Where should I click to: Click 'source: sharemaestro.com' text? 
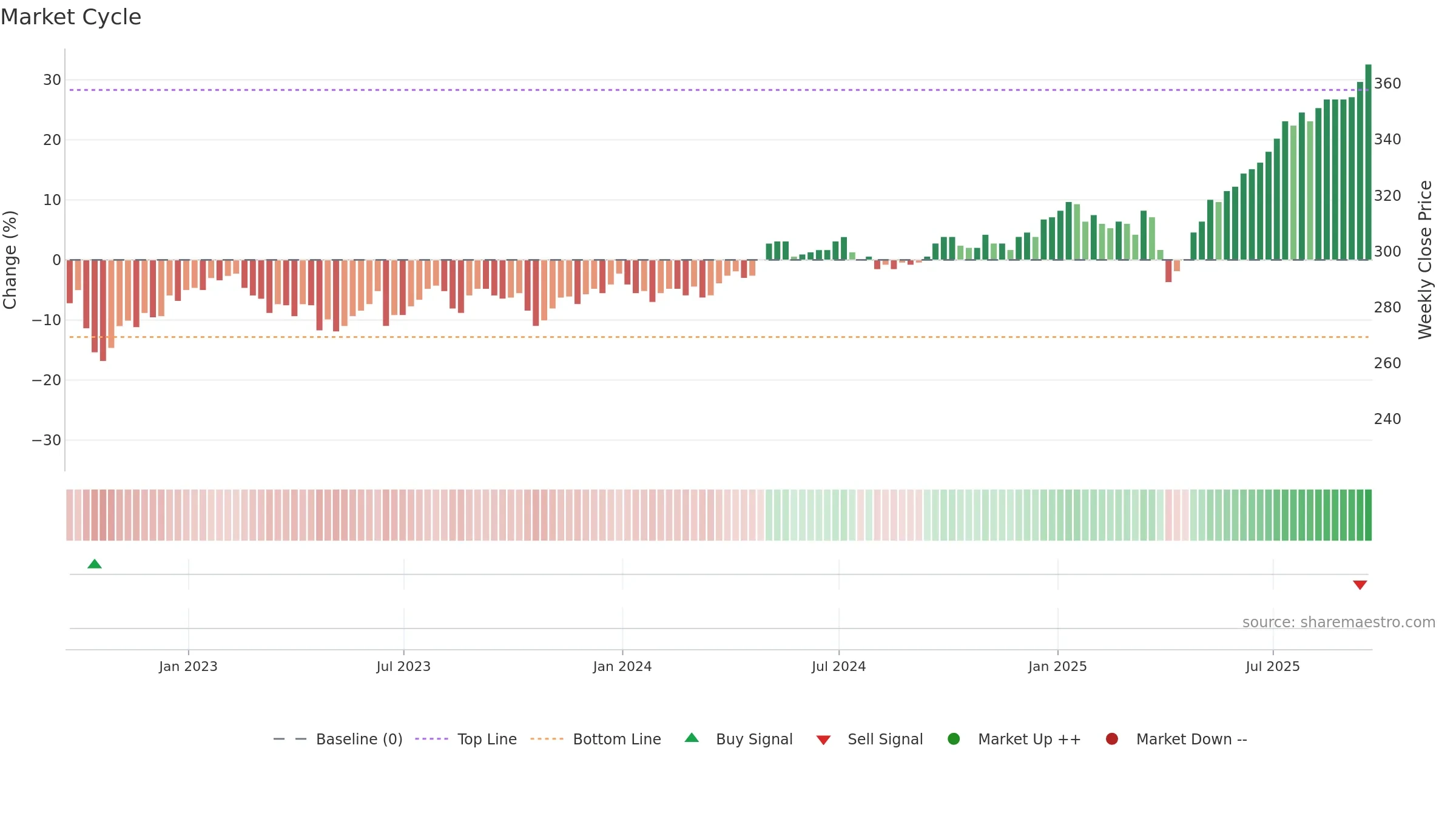tap(1339, 622)
